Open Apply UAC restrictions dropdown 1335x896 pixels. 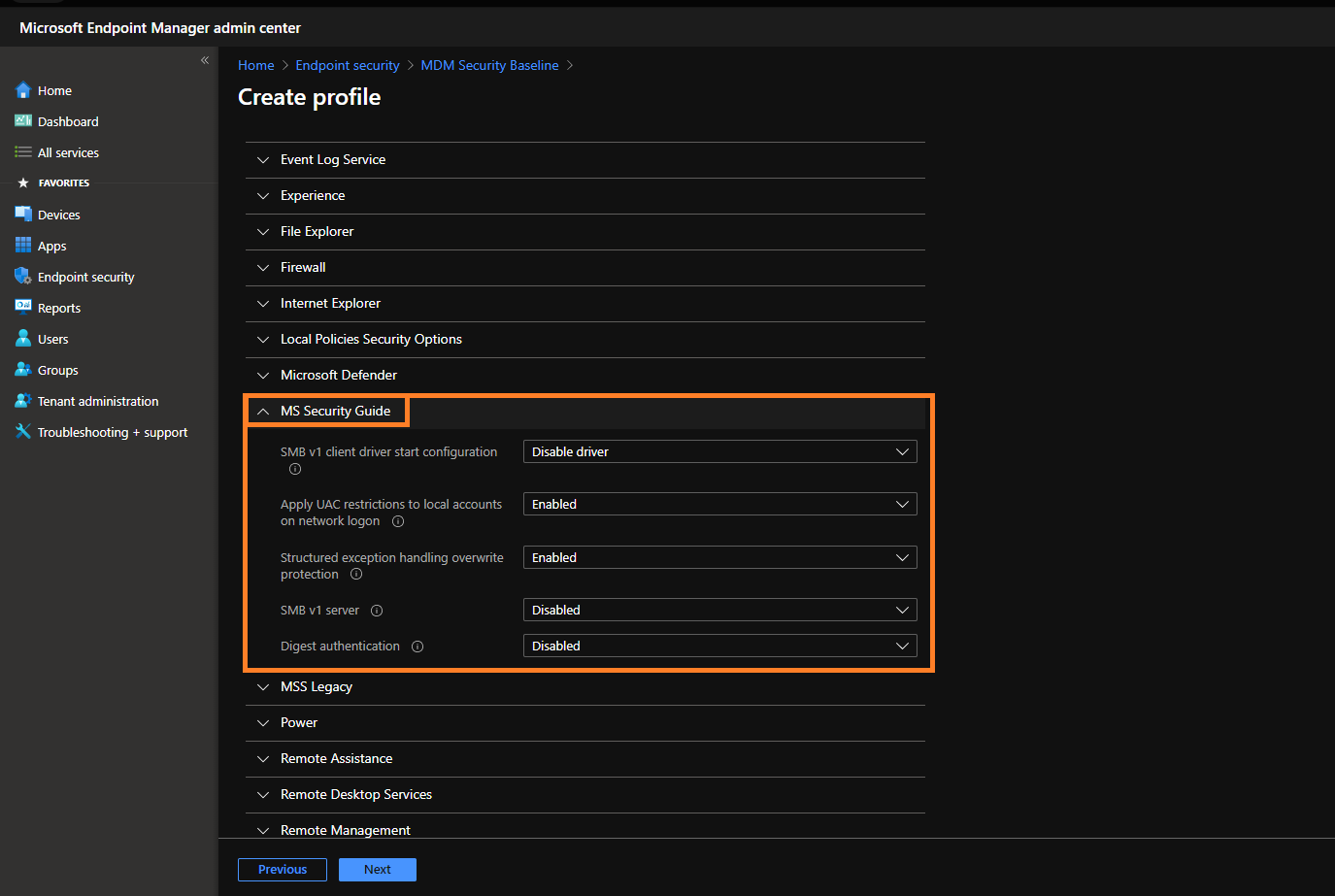tap(720, 504)
